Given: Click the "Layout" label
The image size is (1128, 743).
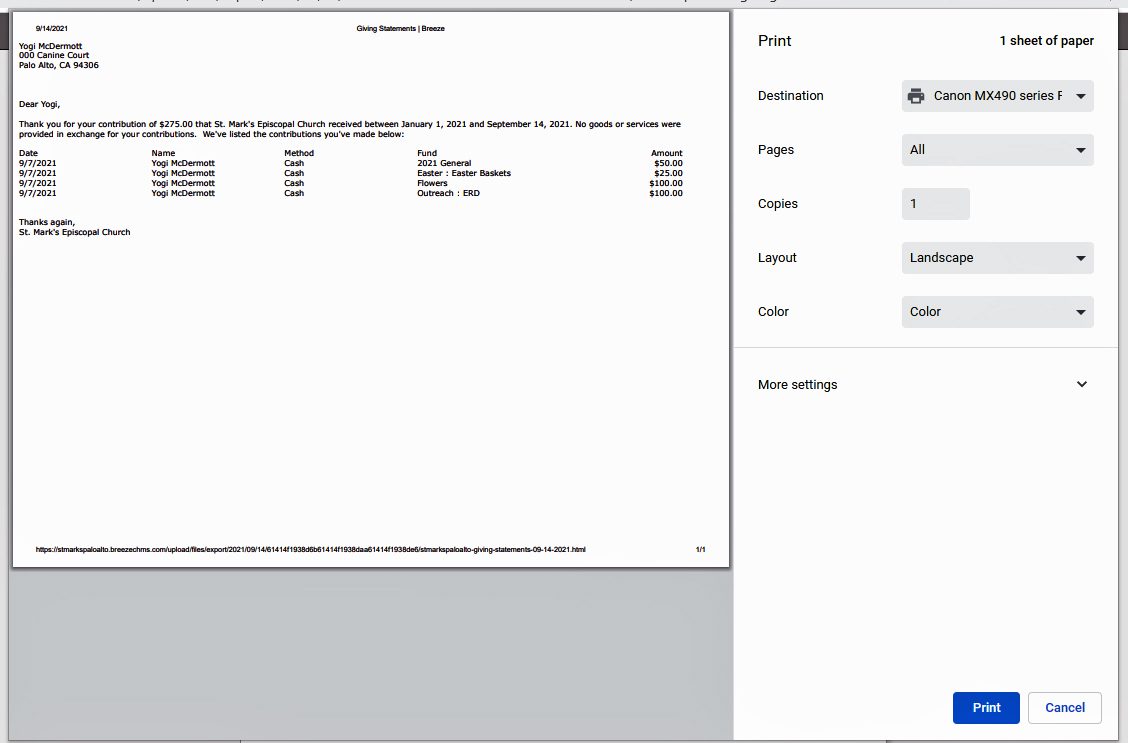Looking at the screenshot, I should click(x=777, y=257).
